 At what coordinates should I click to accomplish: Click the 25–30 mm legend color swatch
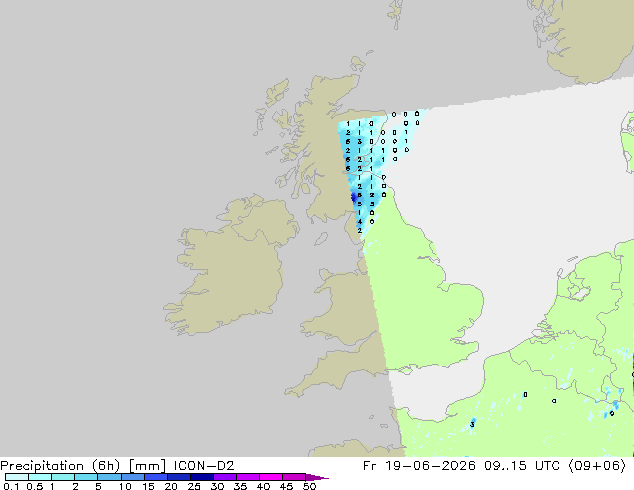(x=202, y=477)
